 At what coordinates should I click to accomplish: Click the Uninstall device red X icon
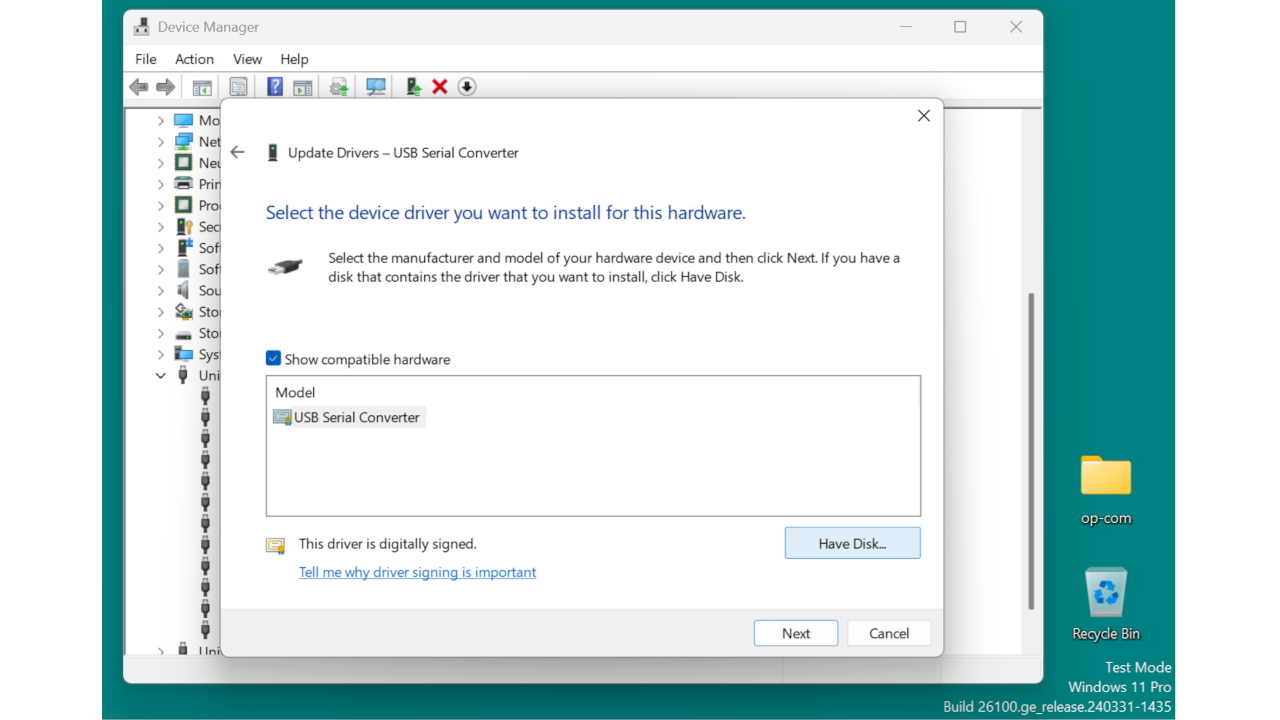[439, 86]
